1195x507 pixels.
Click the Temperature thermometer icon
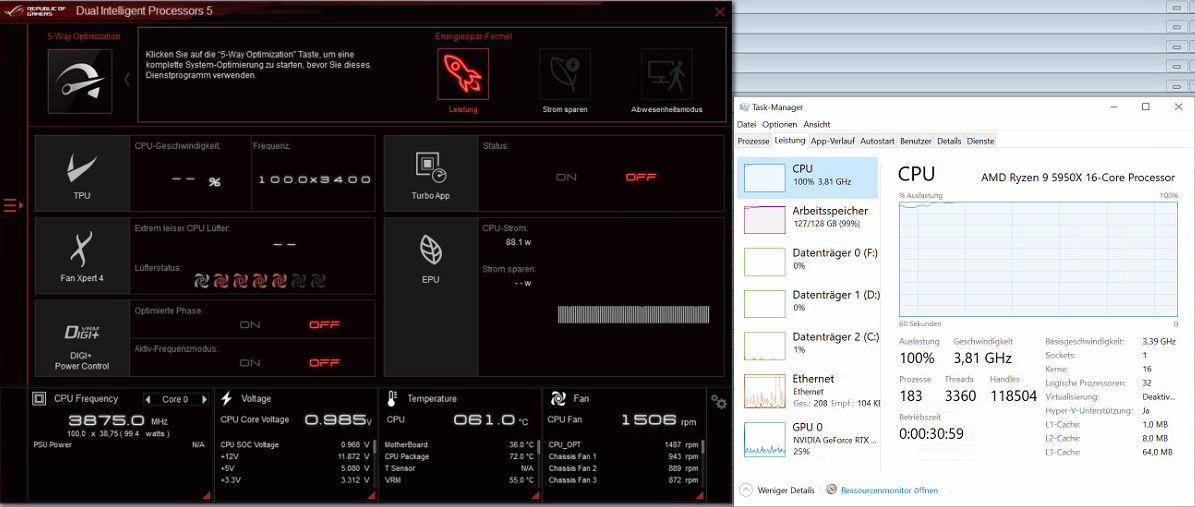coord(392,399)
